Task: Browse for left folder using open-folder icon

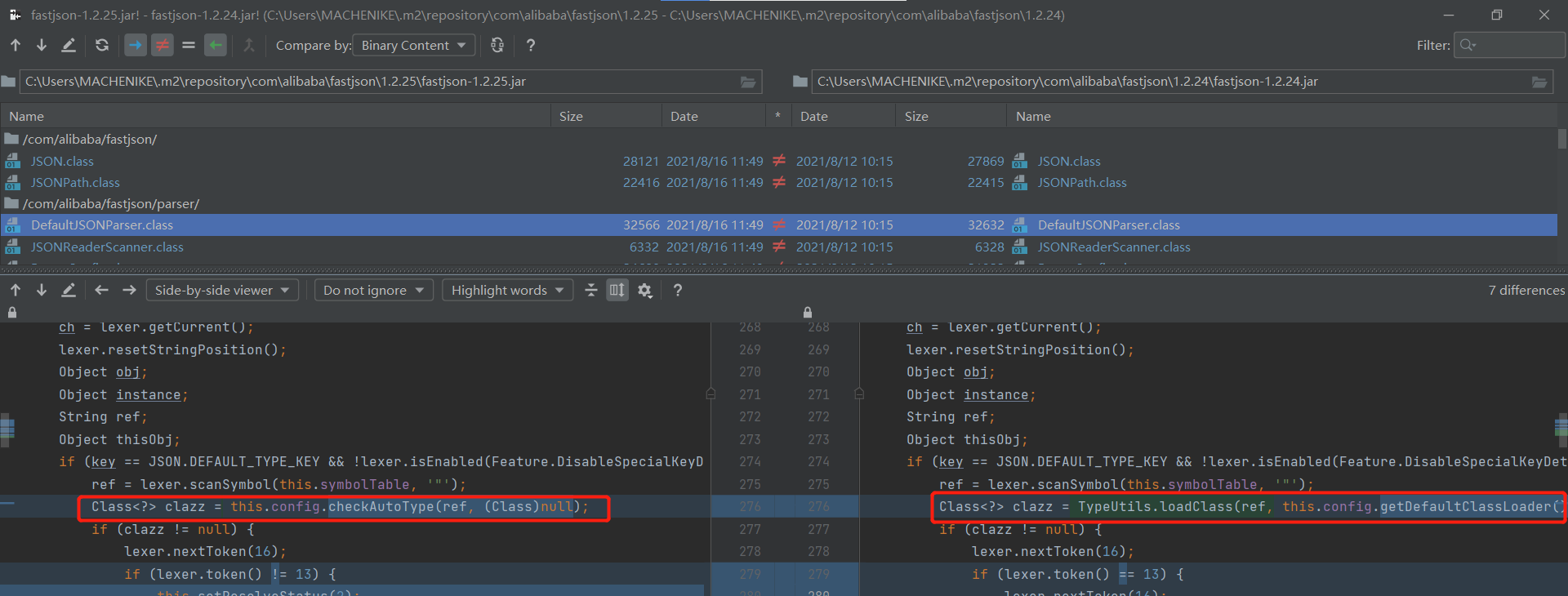Action: pyautogui.click(x=748, y=82)
